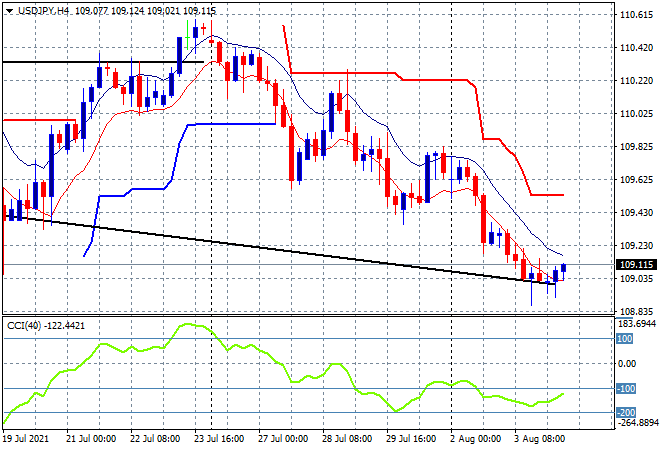Viewport: 660px width, 450px height.
Task: Click the 27 Jul 00:00 time label
Action: coord(283,439)
